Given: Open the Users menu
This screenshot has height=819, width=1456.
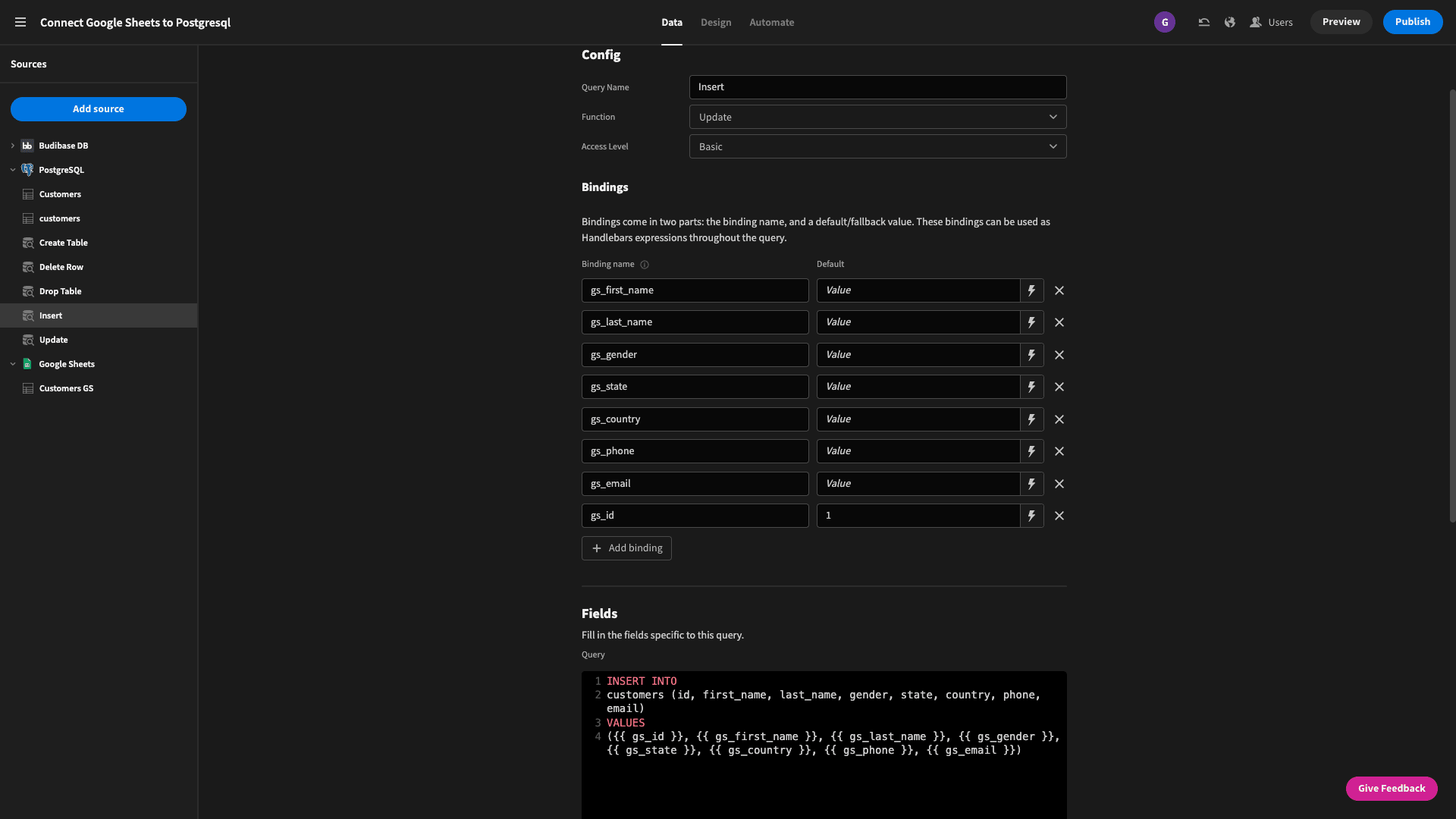Looking at the screenshot, I should (x=1271, y=22).
